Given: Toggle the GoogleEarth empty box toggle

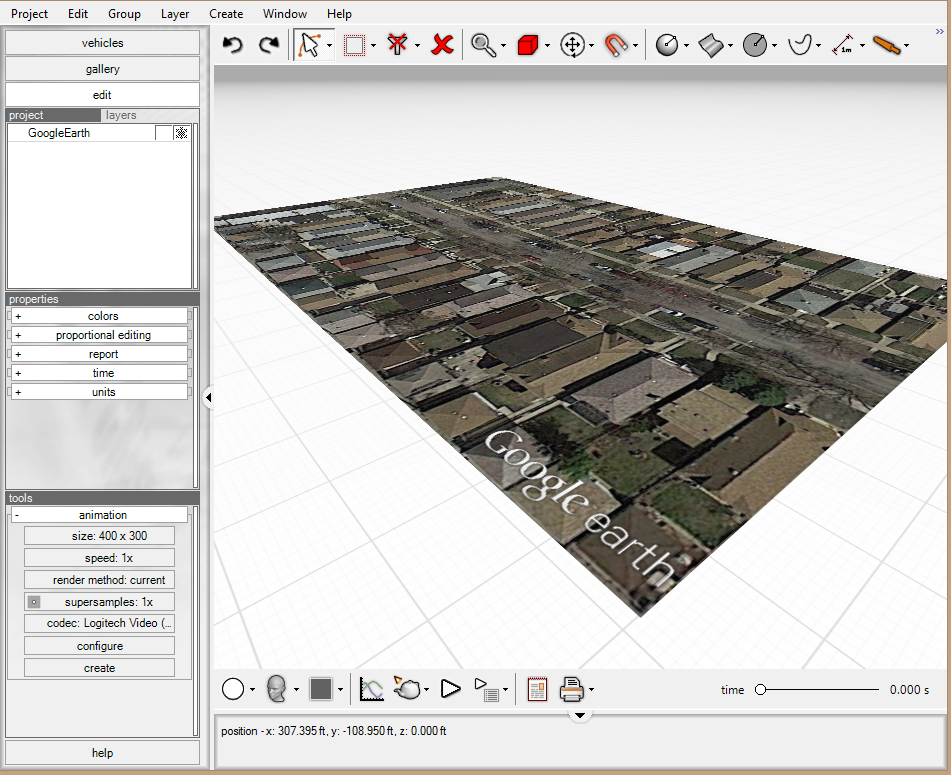Looking at the screenshot, I should click(x=163, y=133).
